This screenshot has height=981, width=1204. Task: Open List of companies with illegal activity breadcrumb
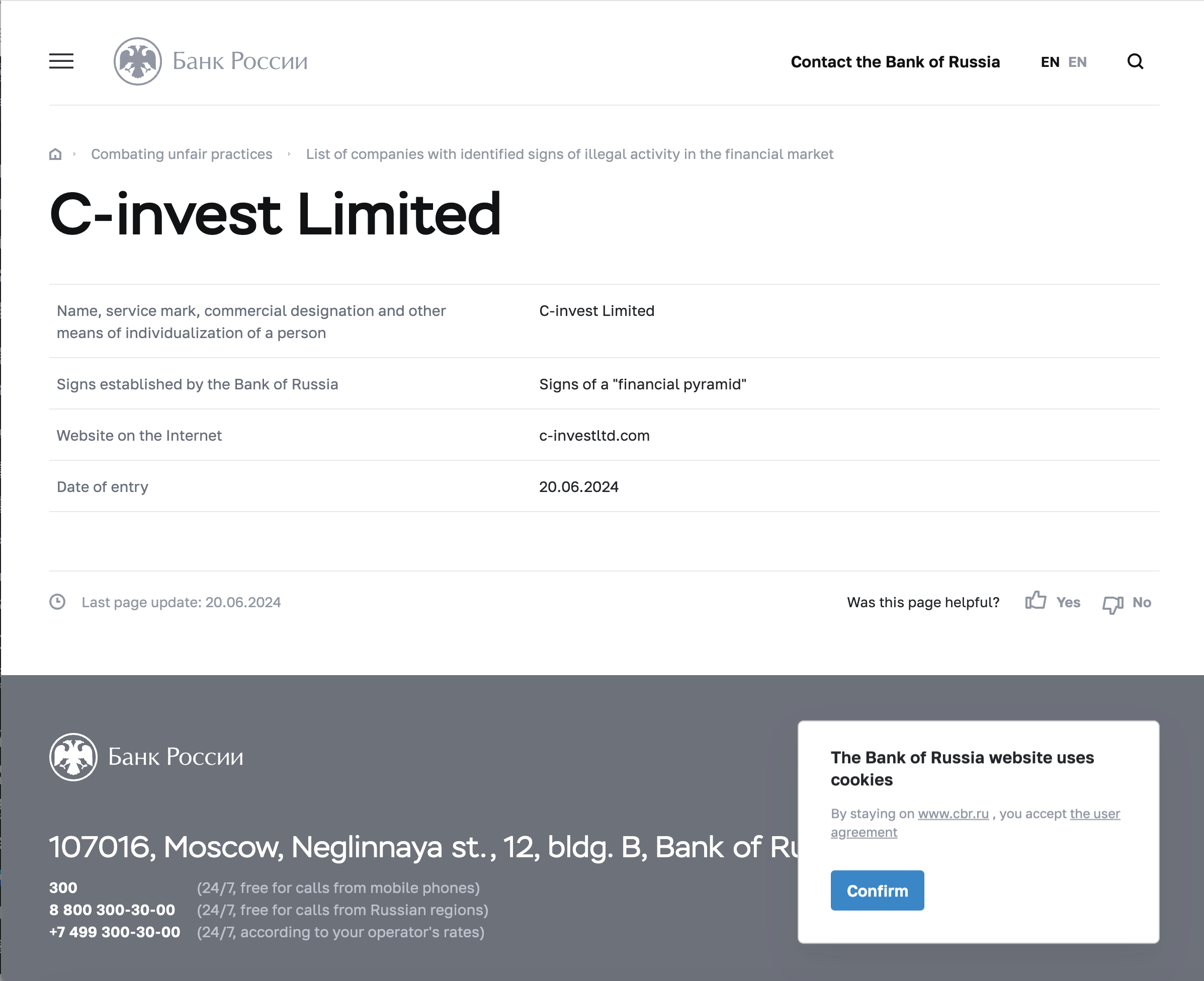(x=569, y=154)
